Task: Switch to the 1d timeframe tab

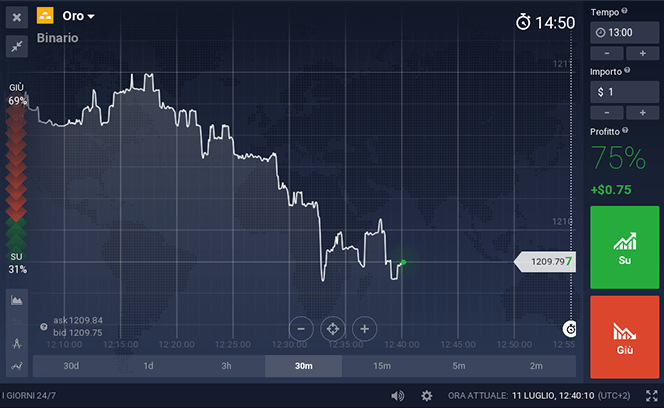Action: click(148, 366)
